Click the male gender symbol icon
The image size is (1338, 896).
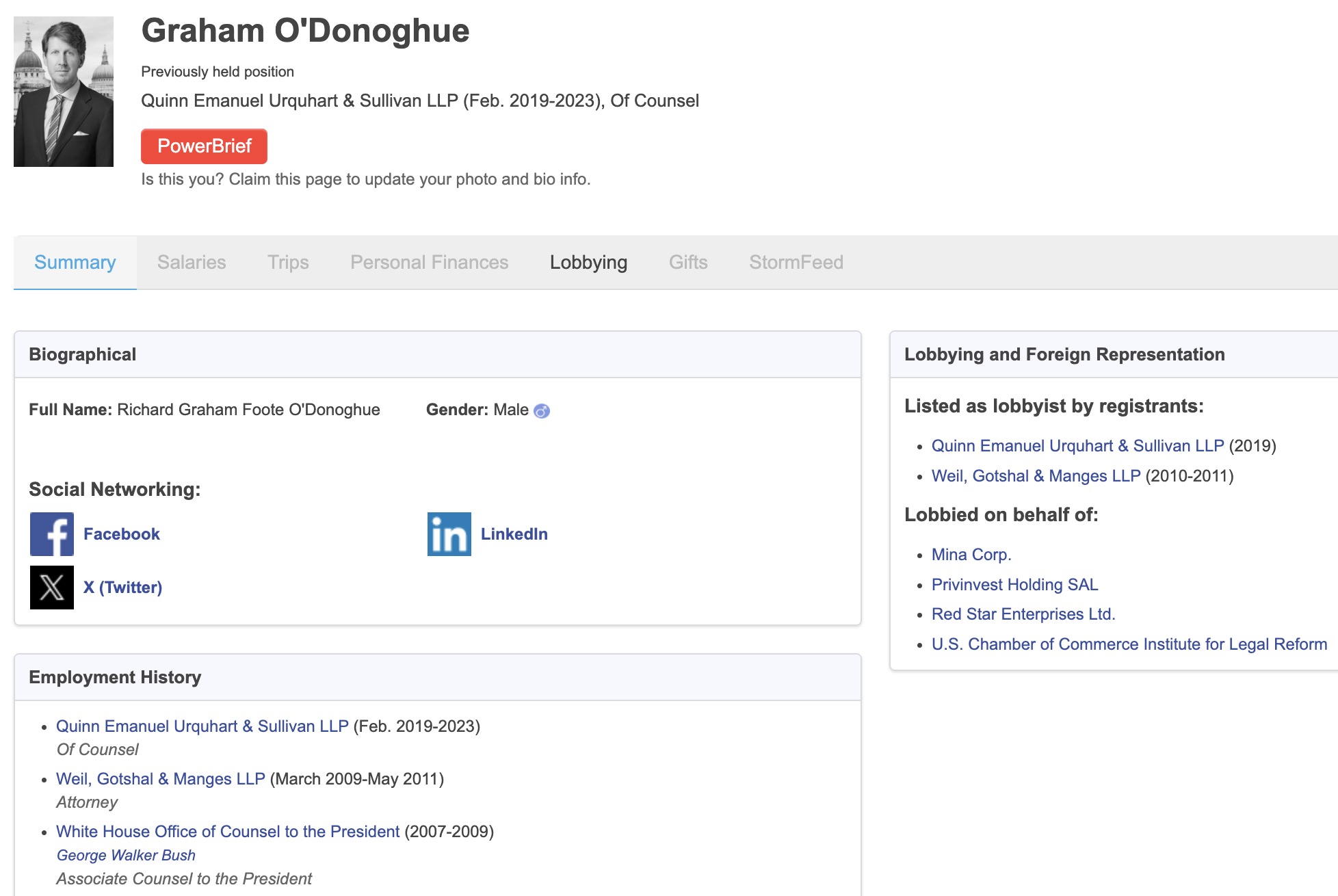(x=542, y=410)
